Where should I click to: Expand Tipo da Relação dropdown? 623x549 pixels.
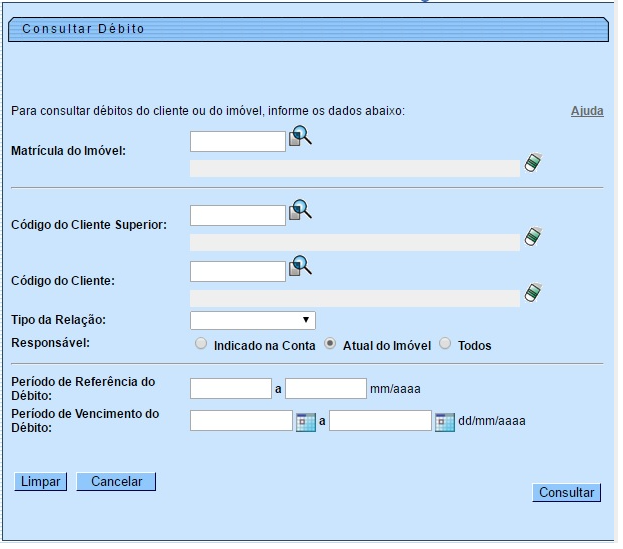click(254, 322)
